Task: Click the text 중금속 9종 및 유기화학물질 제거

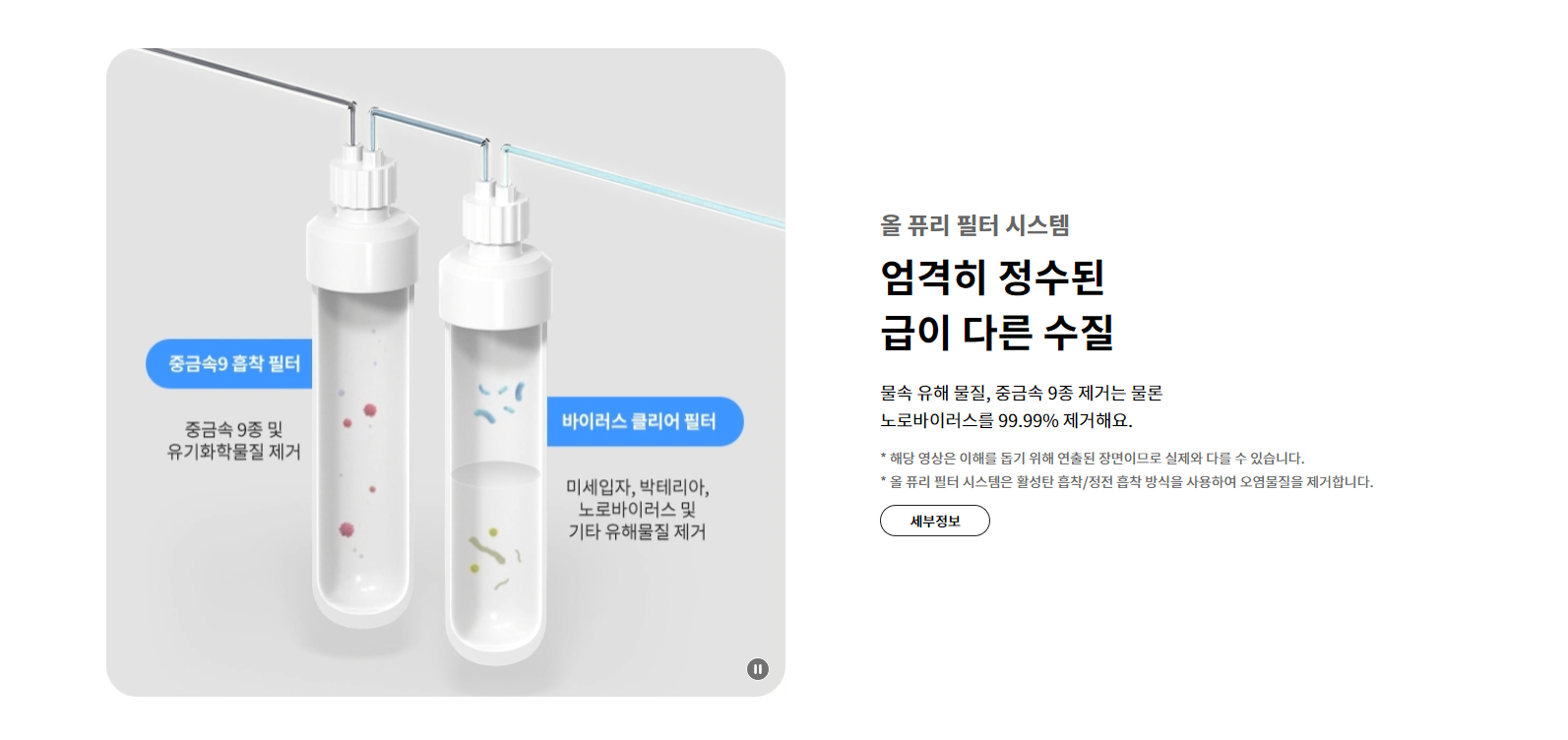Action: click(233, 440)
